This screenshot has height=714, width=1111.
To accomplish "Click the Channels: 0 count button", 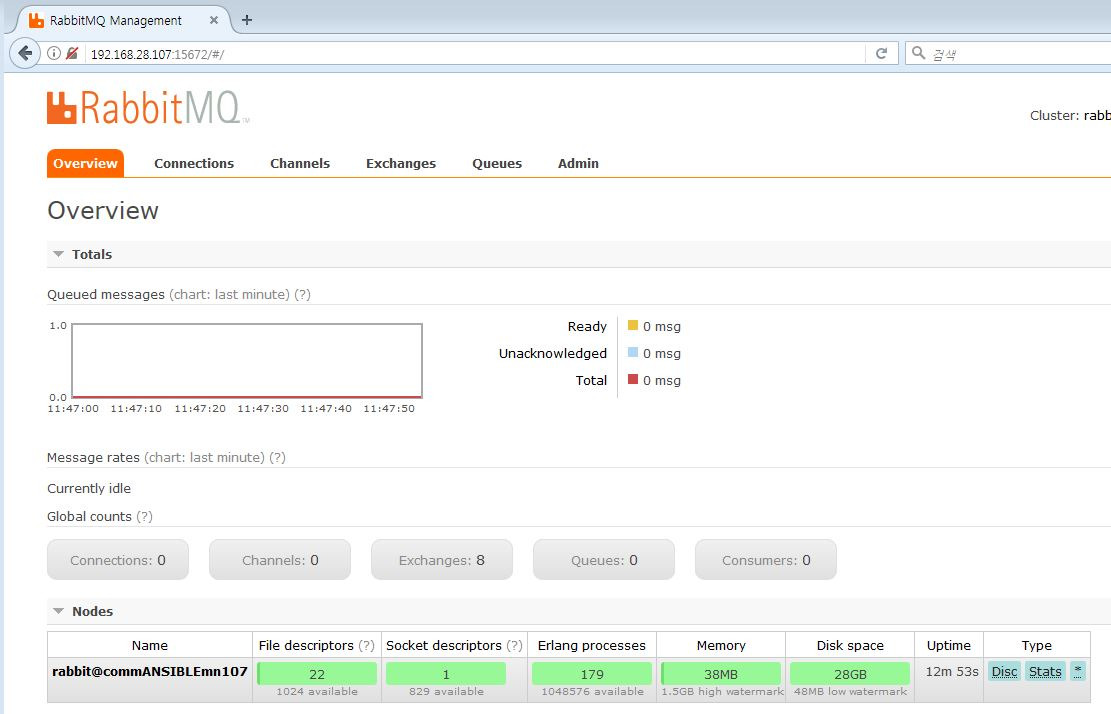I will 280,560.
